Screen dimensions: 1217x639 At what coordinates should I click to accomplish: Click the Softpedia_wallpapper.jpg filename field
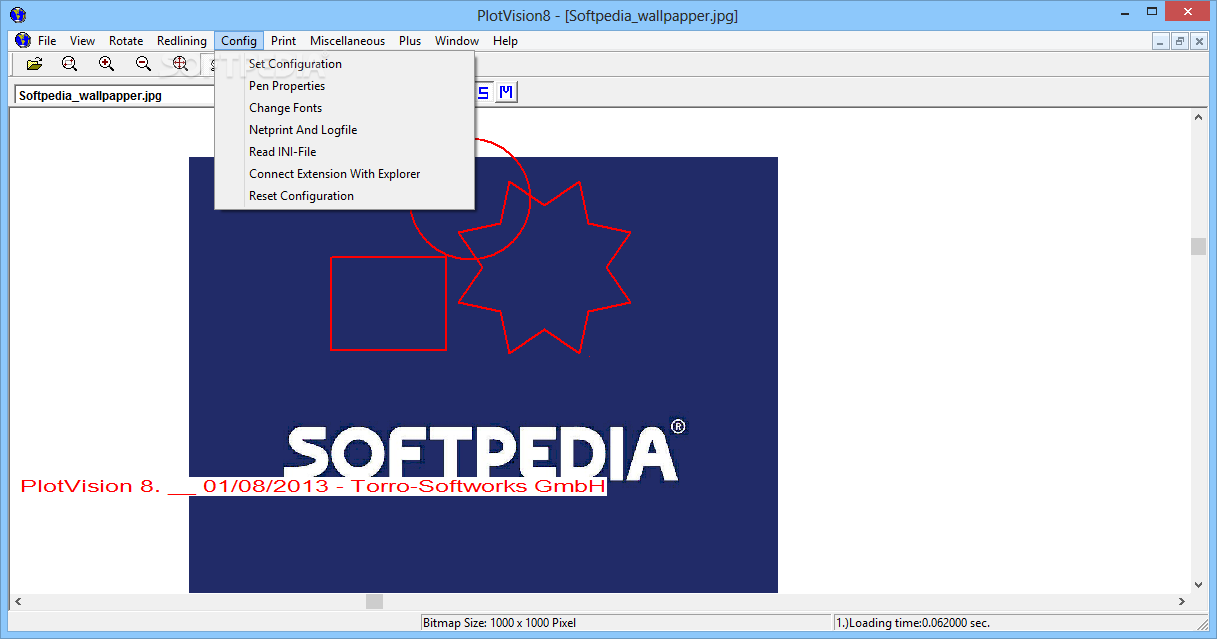point(115,96)
